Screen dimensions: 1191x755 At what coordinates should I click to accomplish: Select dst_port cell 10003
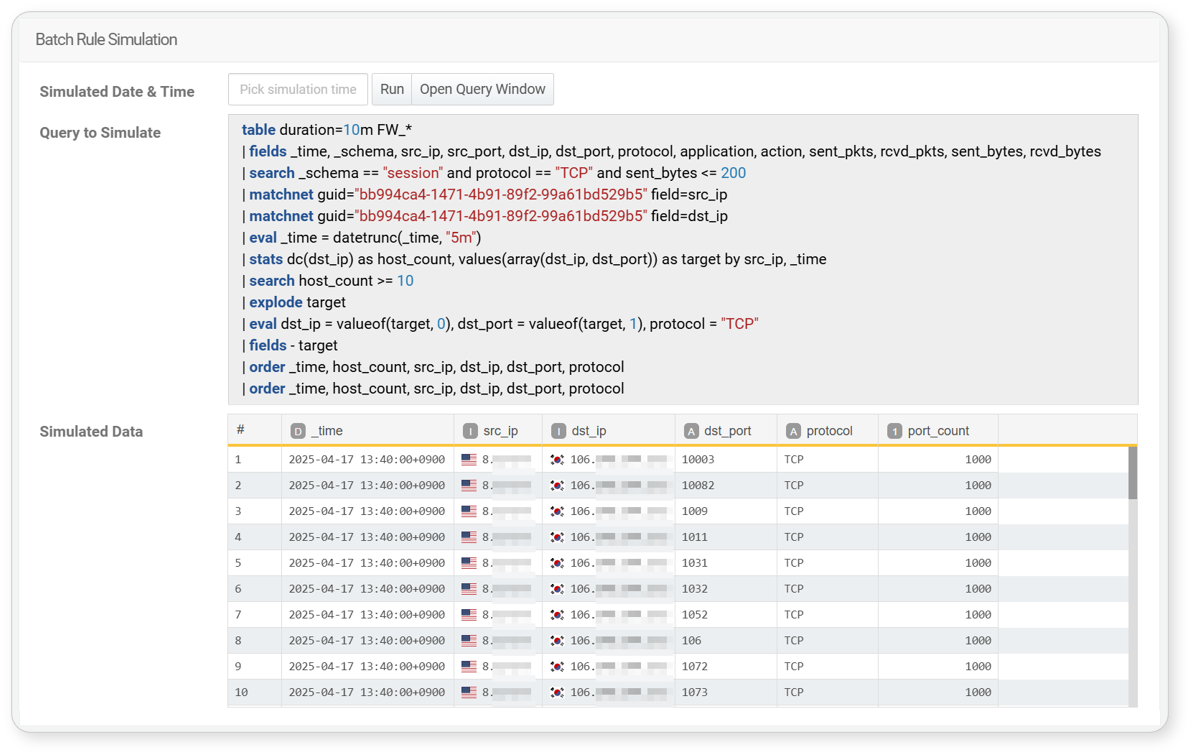pos(725,460)
